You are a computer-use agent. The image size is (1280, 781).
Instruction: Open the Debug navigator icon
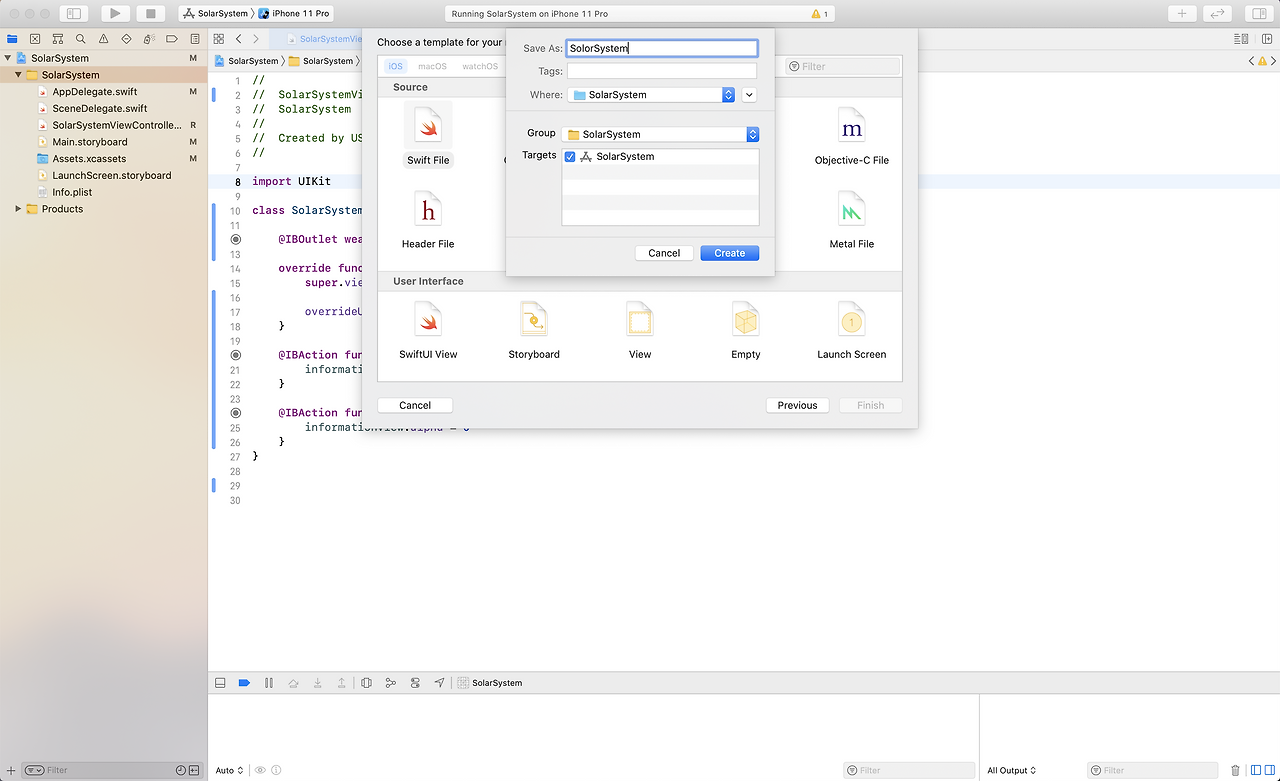click(x=149, y=39)
